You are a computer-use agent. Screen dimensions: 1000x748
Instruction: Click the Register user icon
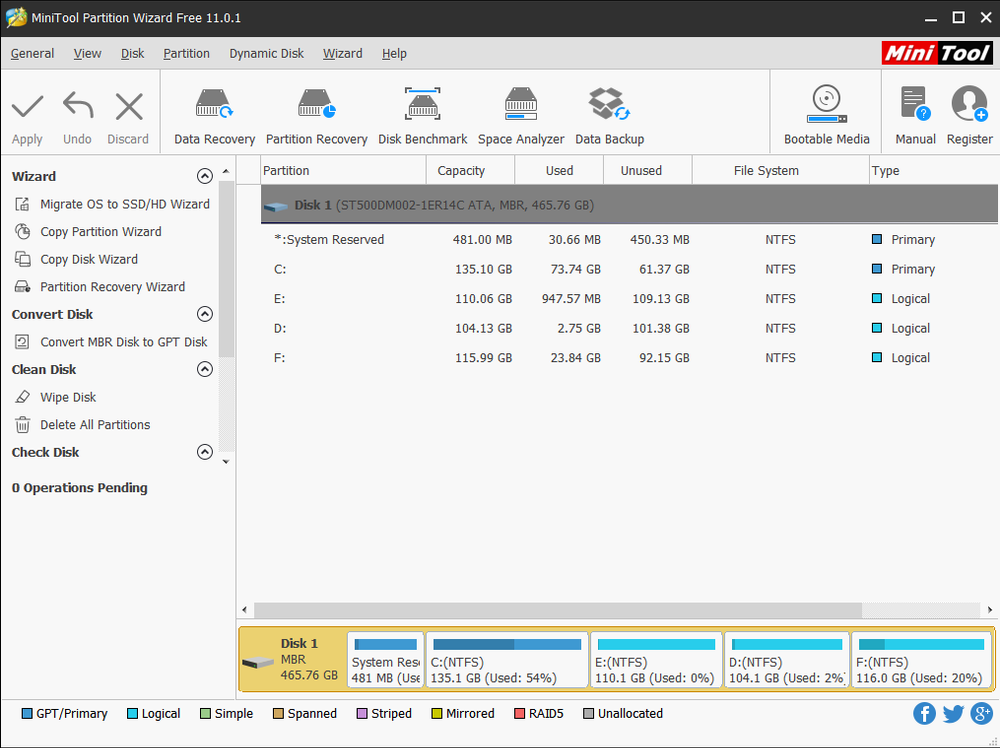969,115
